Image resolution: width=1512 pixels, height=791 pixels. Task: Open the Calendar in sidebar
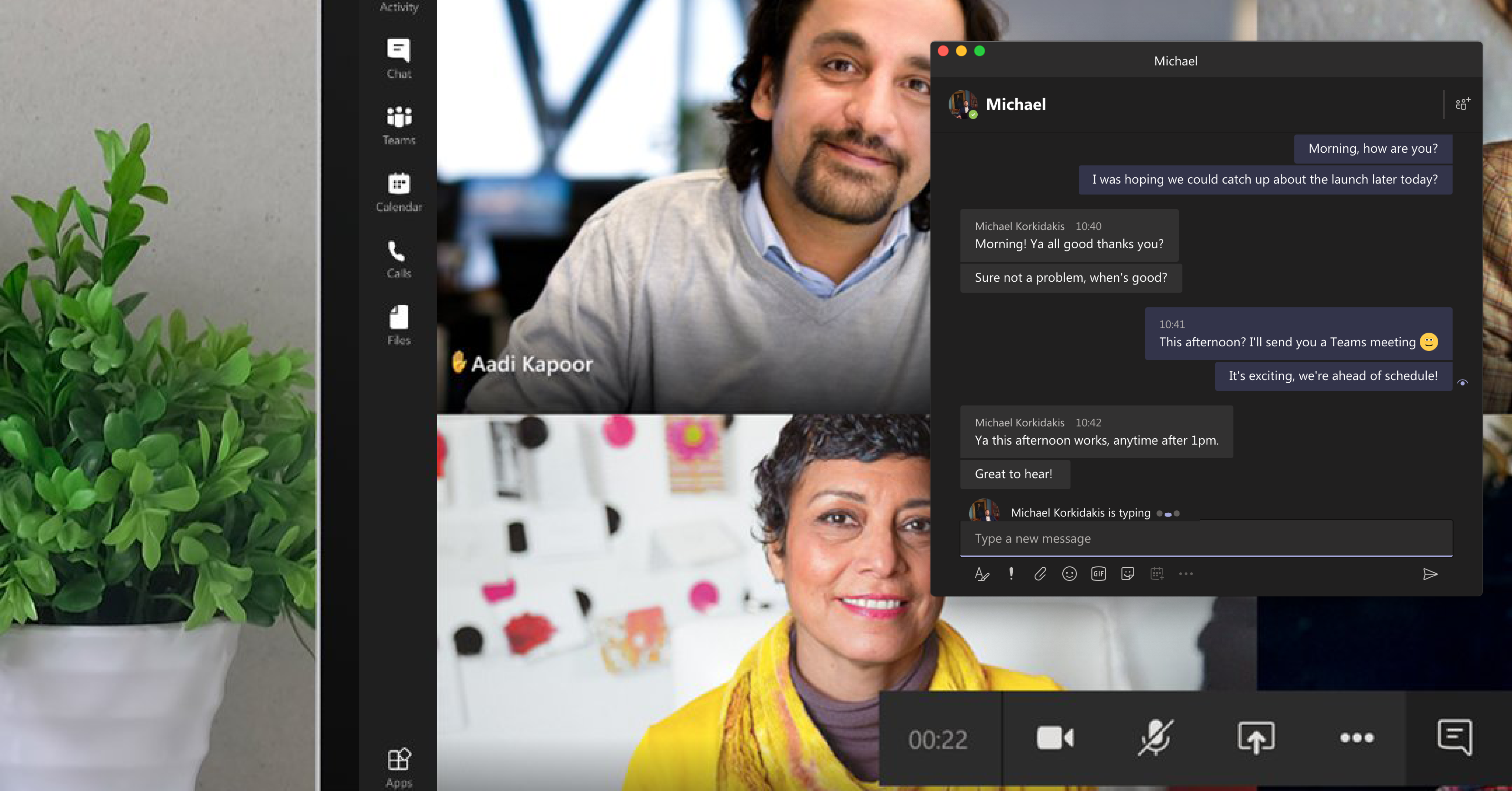[x=399, y=192]
